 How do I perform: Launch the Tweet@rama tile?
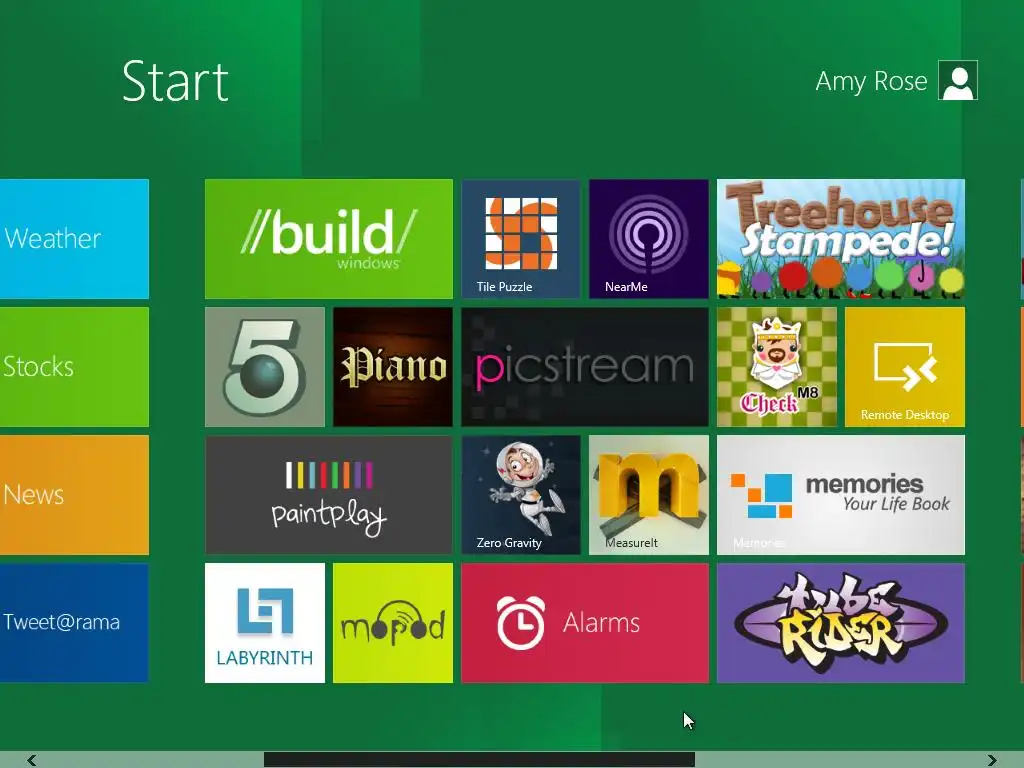tap(74, 623)
